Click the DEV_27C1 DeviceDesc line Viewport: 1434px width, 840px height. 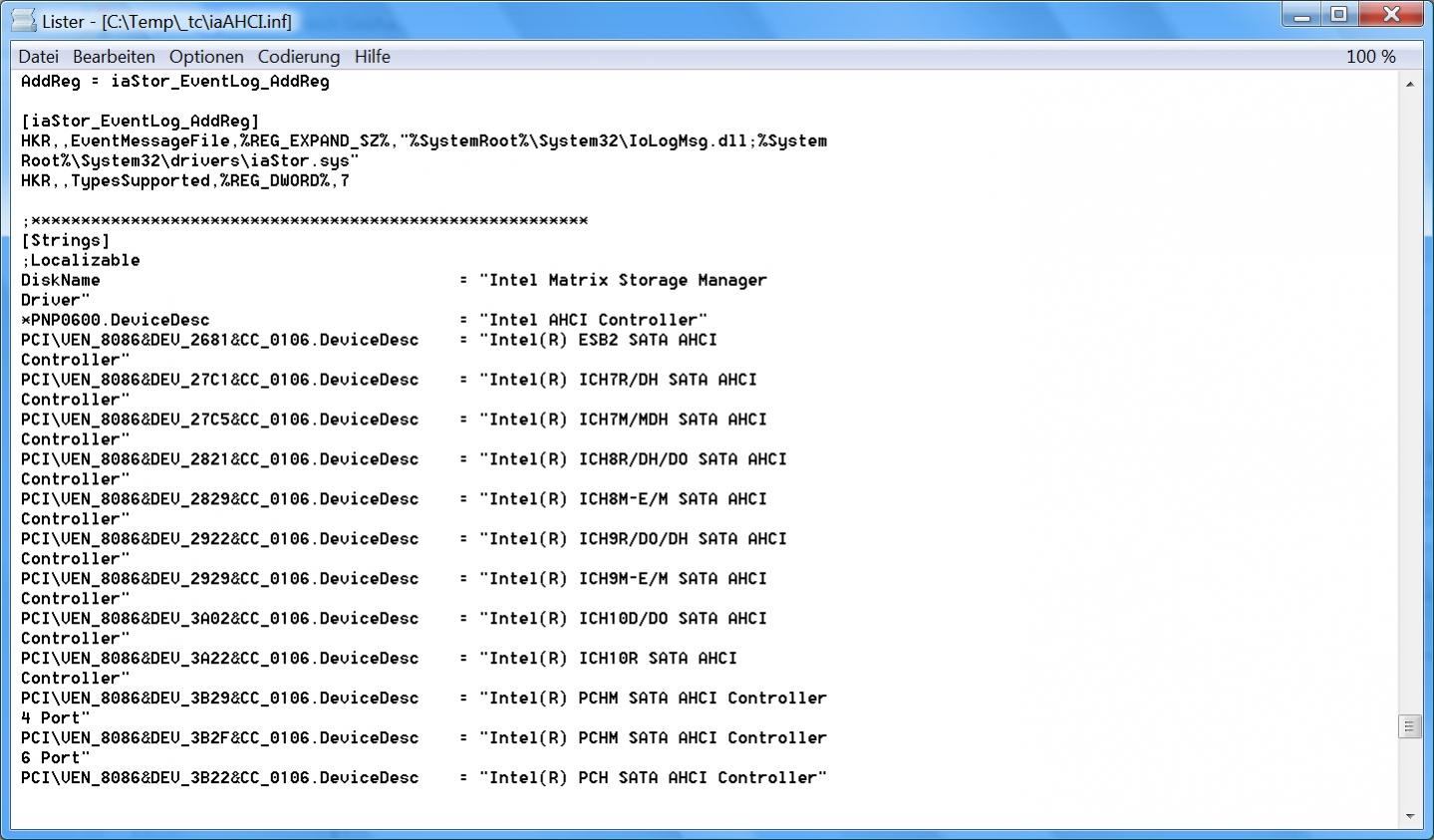click(x=390, y=380)
